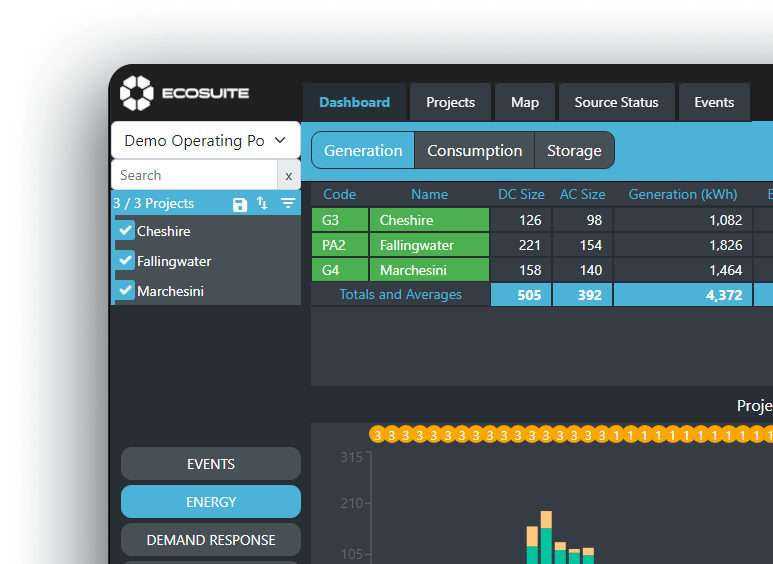Open the filter icon in Projects header
This screenshot has height=564, width=773.
288,204
